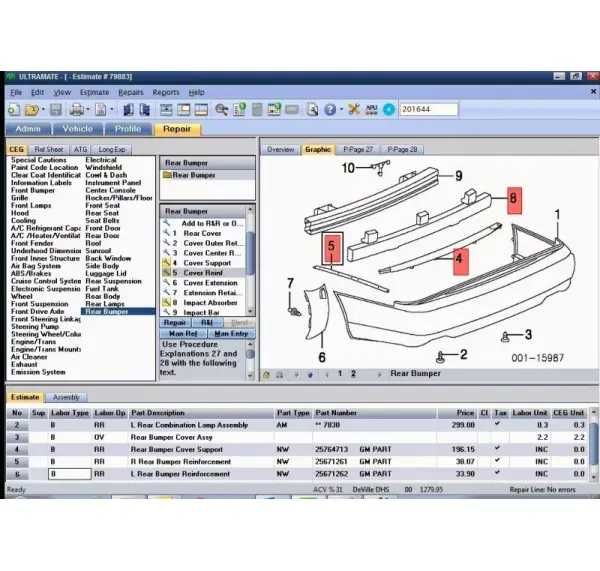Click the Rear Bumper folder icon
600x571 pixels.
tap(167, 175)
